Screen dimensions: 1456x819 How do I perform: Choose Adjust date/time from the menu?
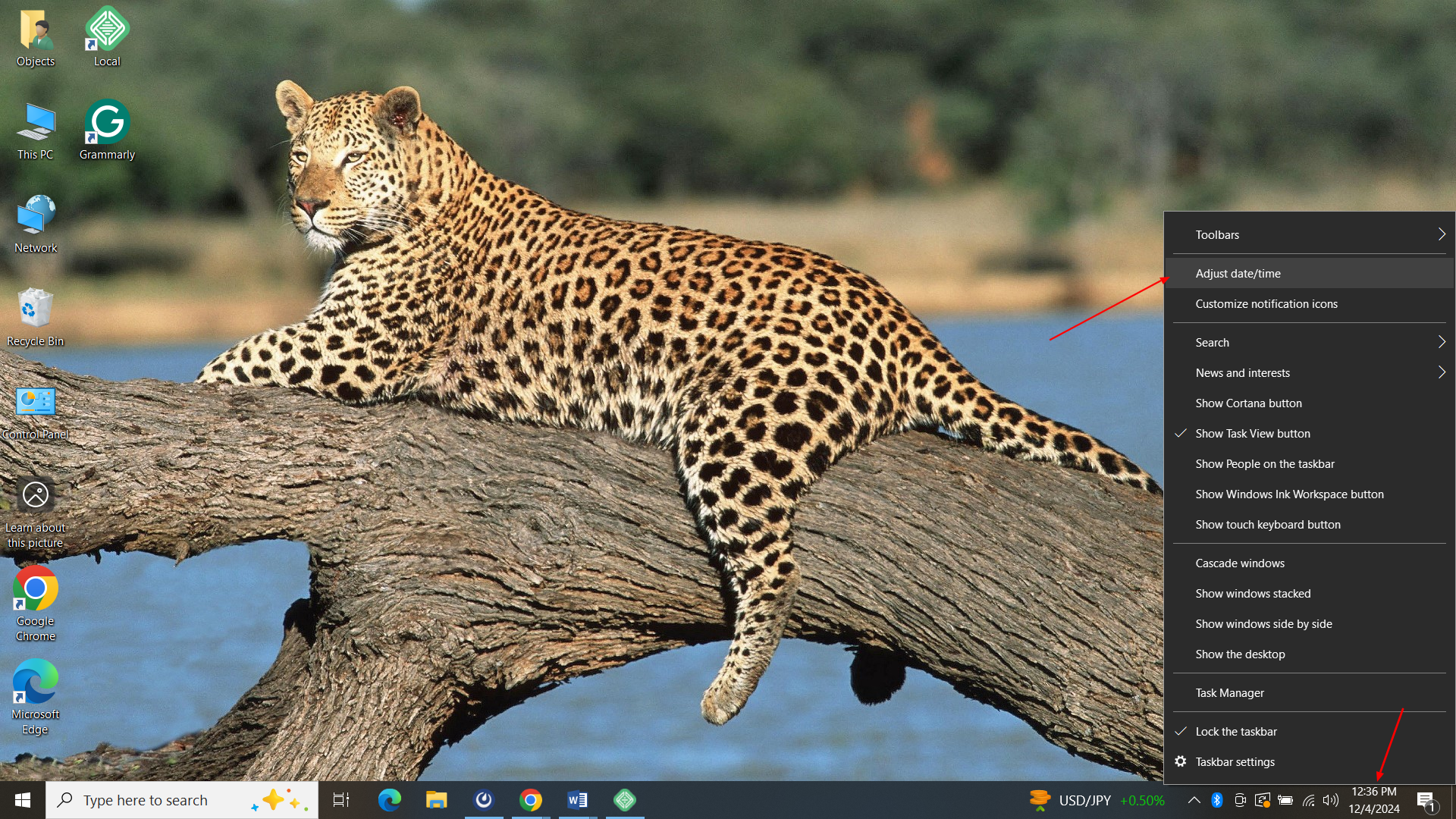(x=1310, y=273)
